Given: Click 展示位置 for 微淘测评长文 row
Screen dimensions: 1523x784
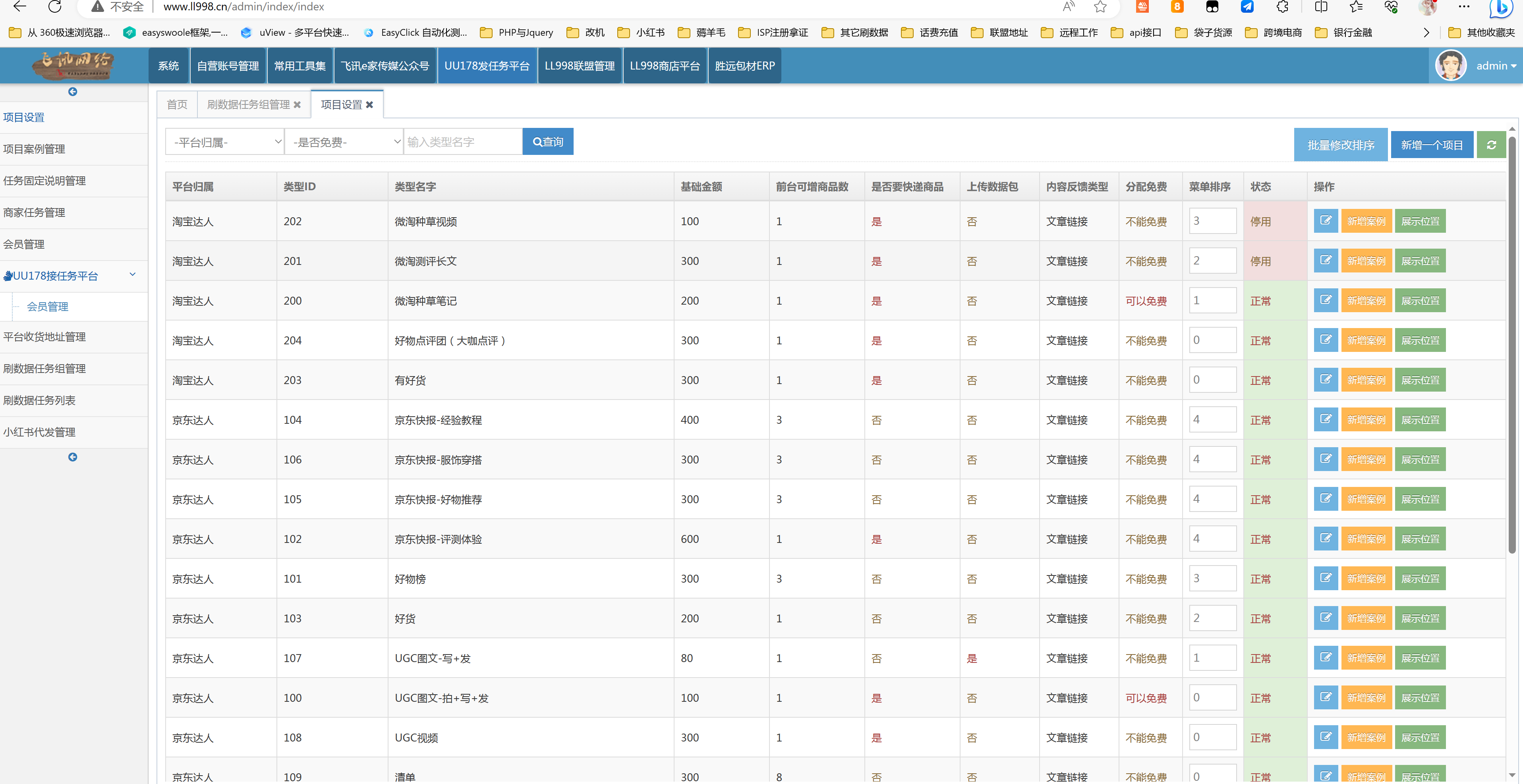Looking at the screenshot, I should 1420,261.
